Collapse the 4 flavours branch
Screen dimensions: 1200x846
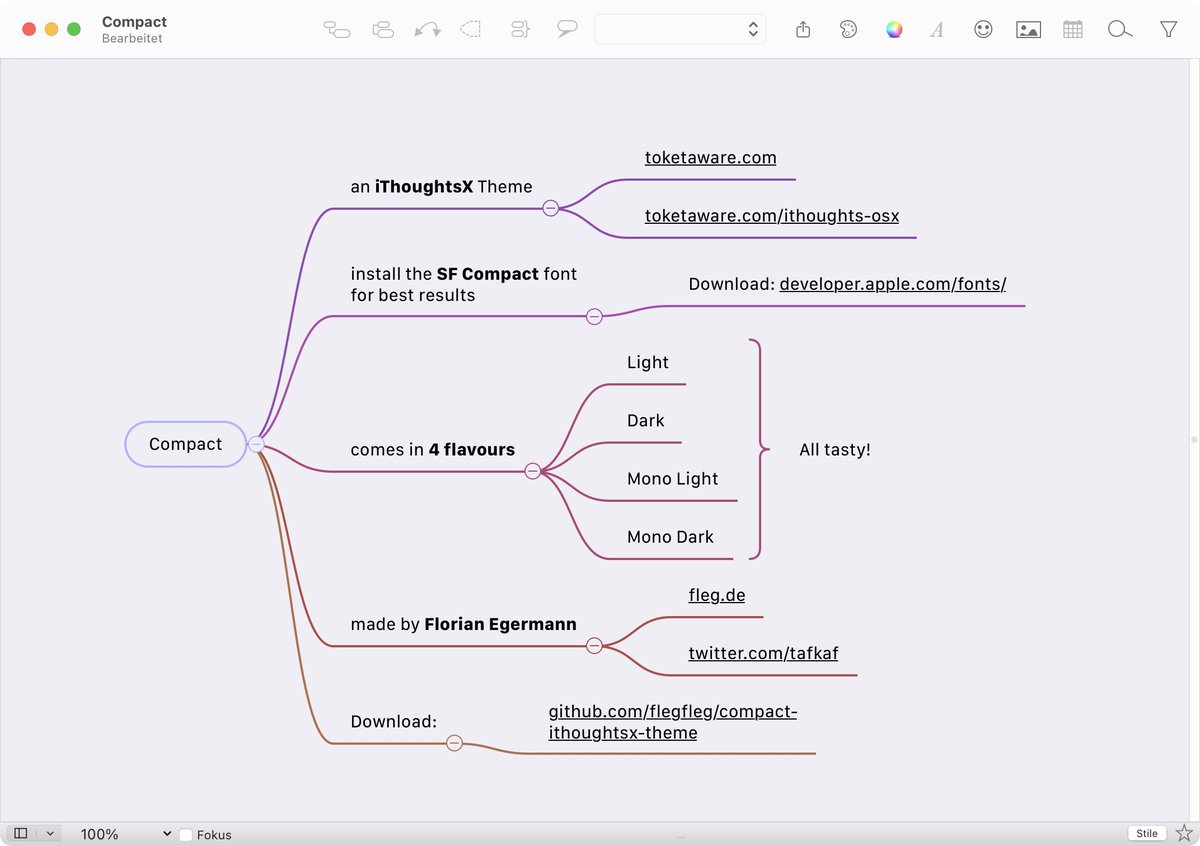[533, 471]
